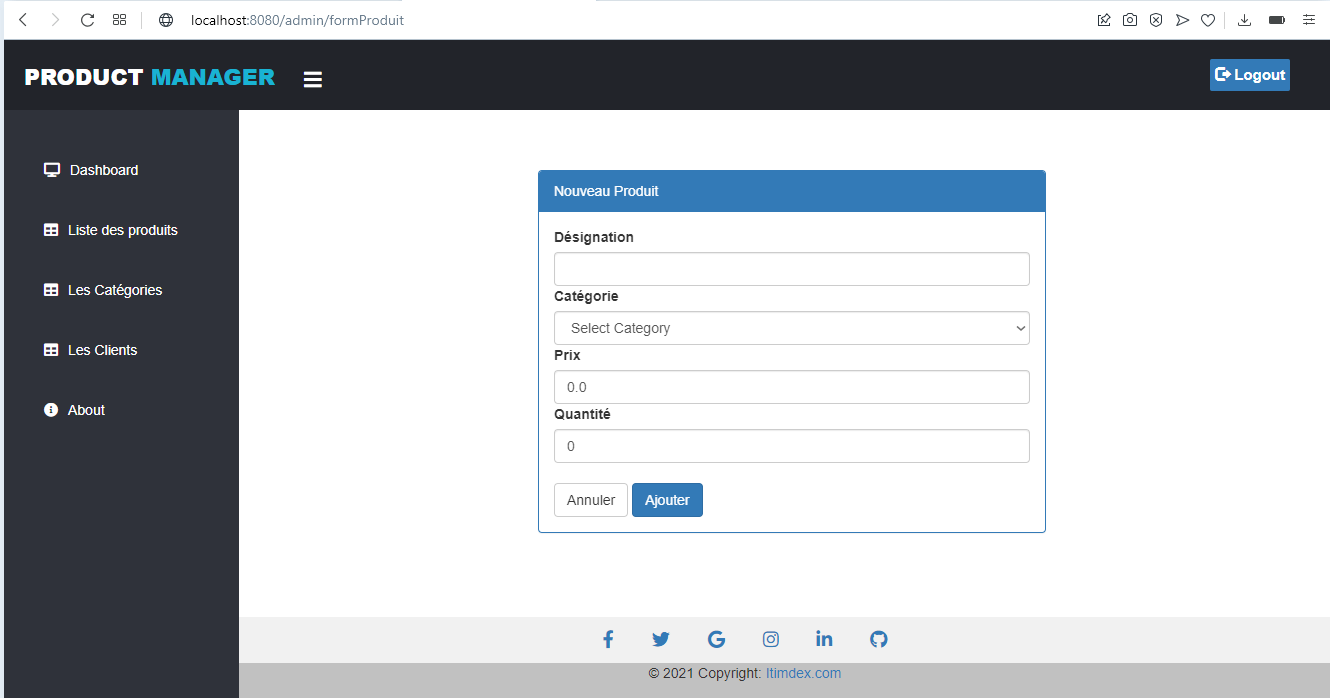Image resolution: width=1330 pixels, height=698 pixels.
Task: Open the Select Category dropdown
Action: [791, 328]
